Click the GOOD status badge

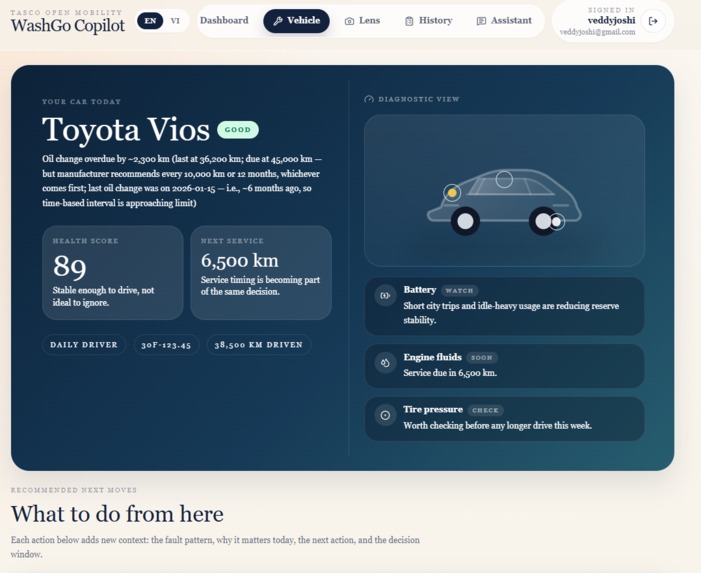point(238,130)
